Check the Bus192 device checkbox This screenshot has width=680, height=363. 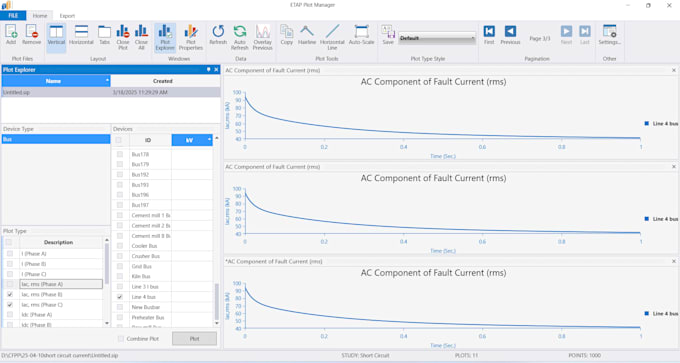pyautogui.click(x=120, y=175)
